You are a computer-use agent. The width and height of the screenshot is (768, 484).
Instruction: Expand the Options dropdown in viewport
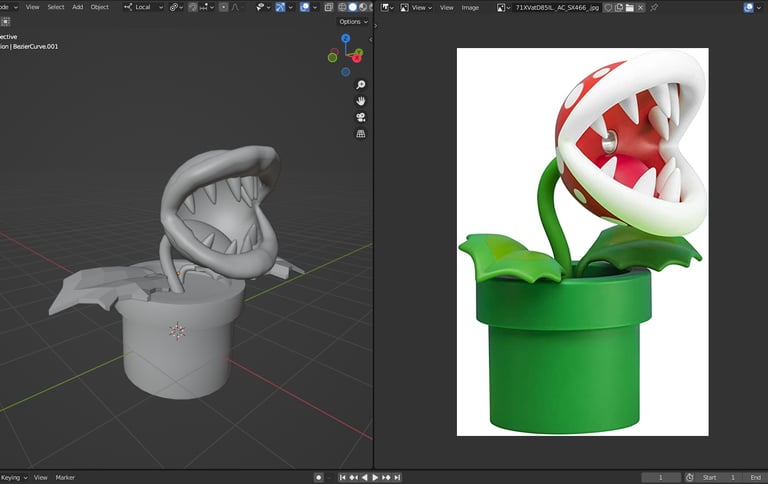[x=352, y=21]
